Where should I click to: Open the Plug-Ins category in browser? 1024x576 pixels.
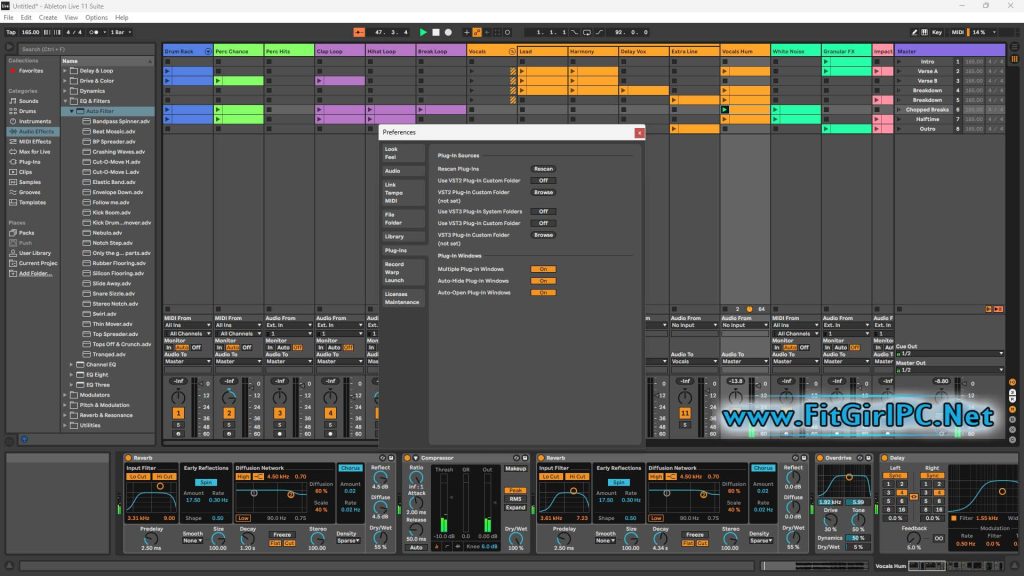click(x=30, y=161)
